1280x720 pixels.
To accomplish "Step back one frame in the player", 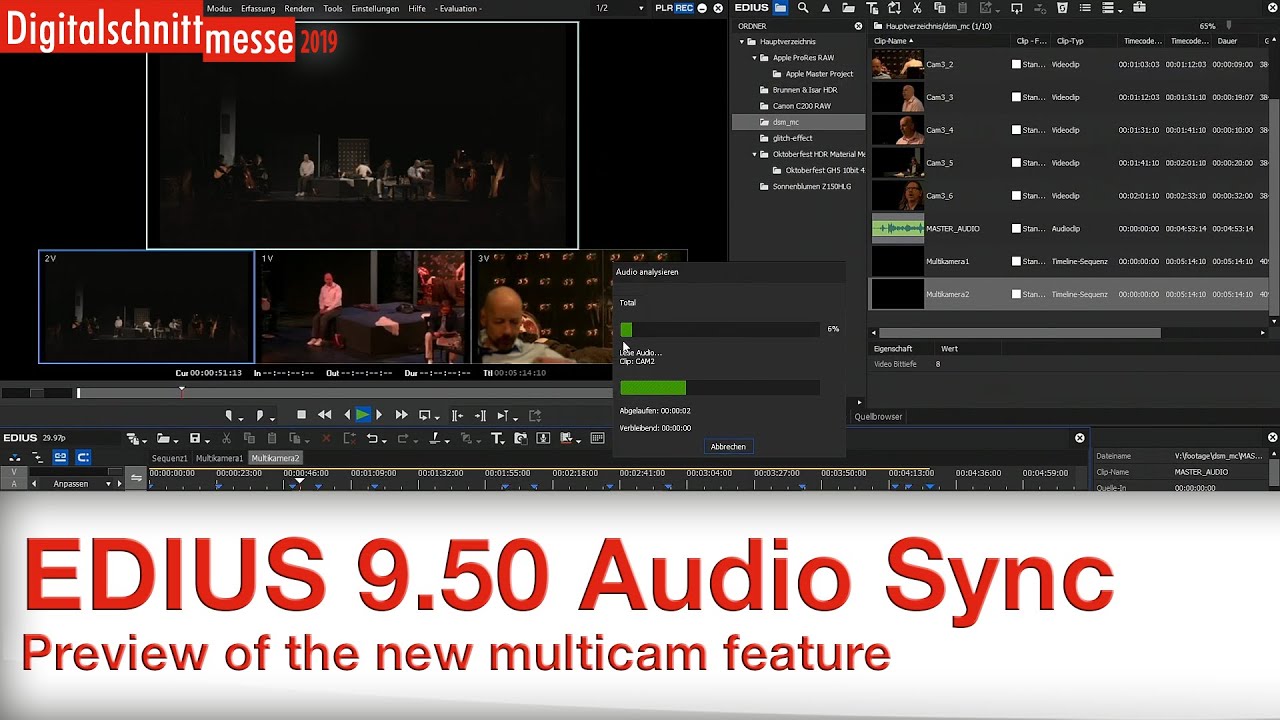I will click(x=347, y=415).
